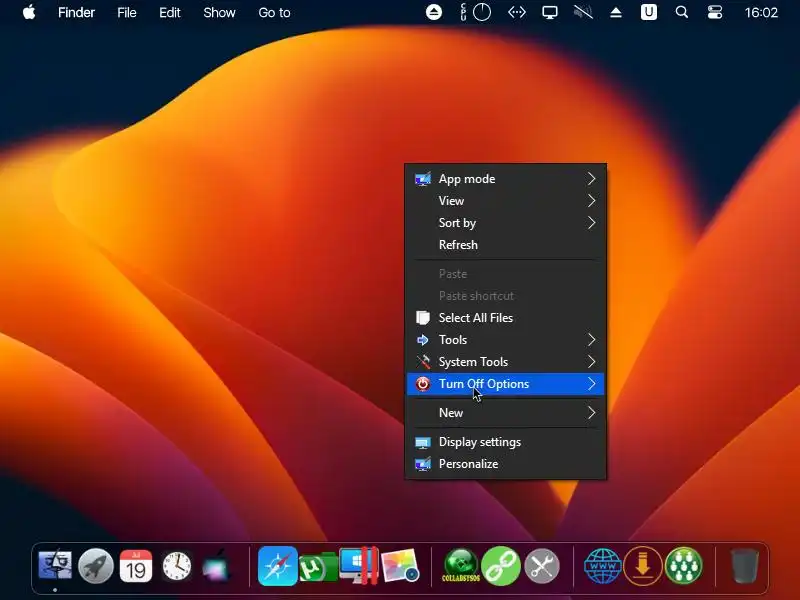Open the green people group dock icon

point(684,565)
